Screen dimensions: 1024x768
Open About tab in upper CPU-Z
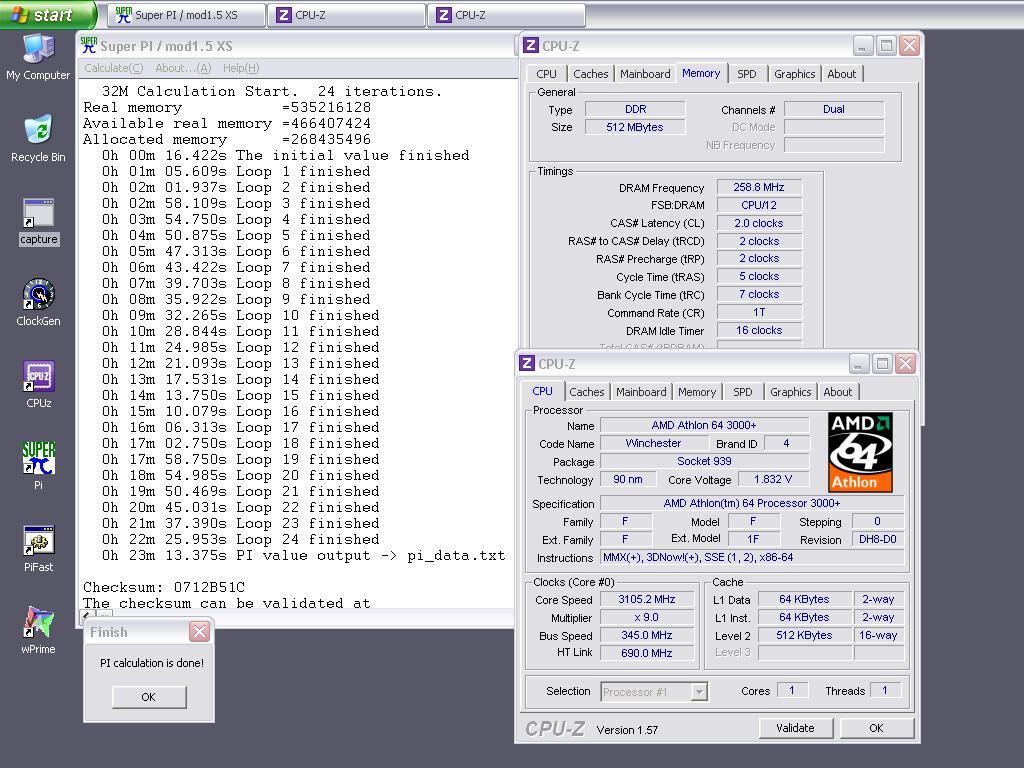(x=842, y=74)
